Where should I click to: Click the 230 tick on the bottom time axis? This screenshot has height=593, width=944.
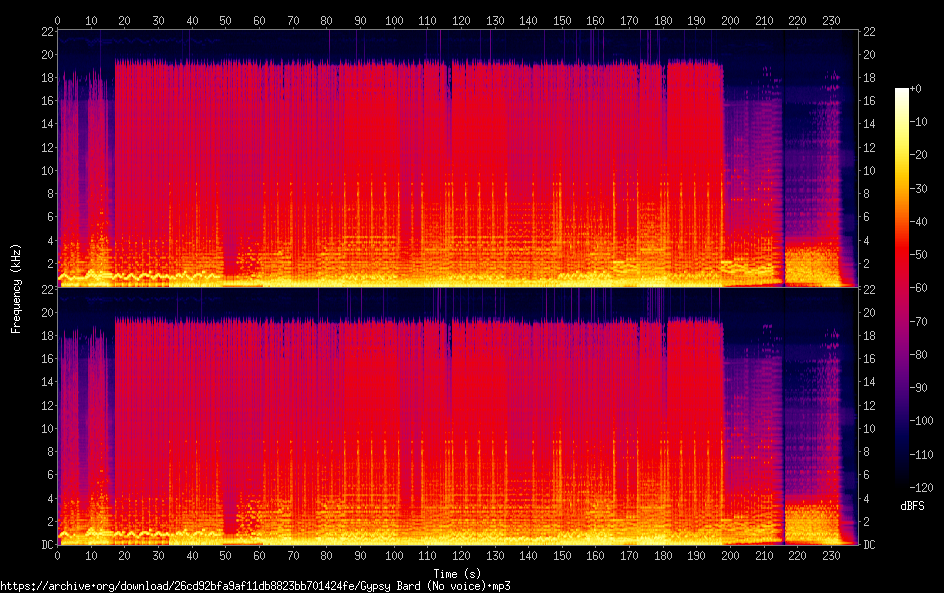[x=832, y=555]
